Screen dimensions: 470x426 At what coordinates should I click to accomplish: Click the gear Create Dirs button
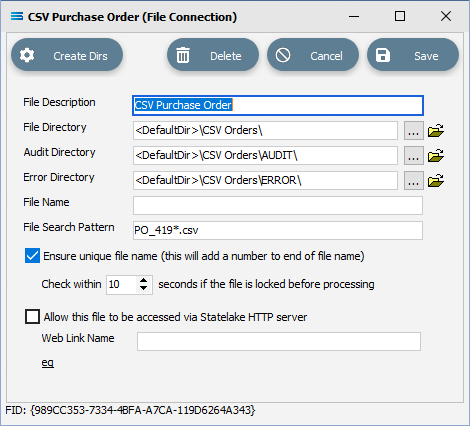pyautogui.click(x=67, y=55)
